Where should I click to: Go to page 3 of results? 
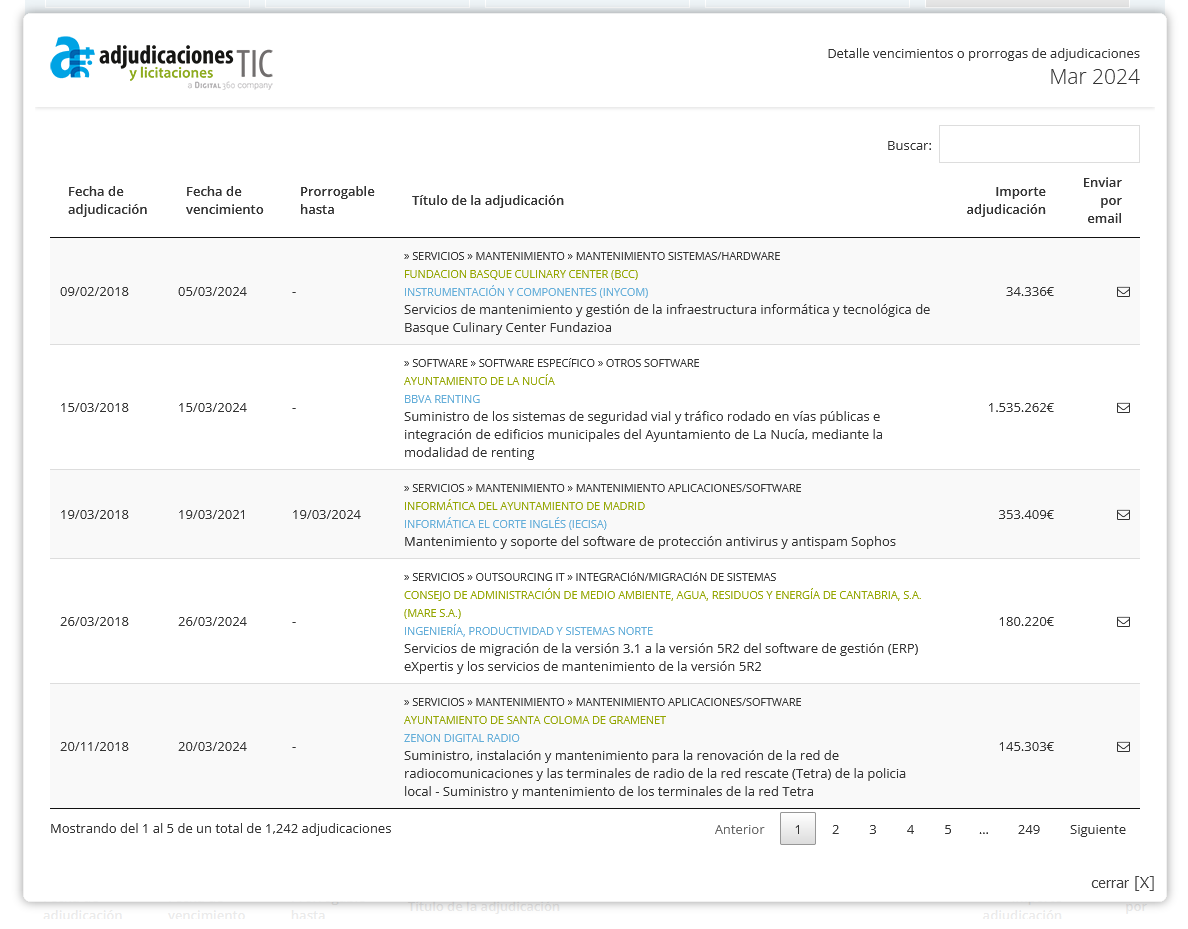[x=873, y=829]
